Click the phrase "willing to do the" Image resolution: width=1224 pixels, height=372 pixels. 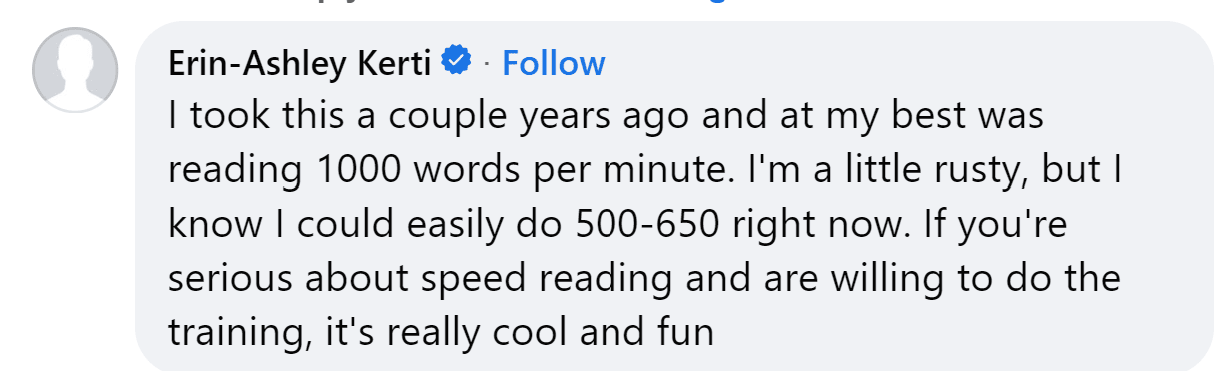pyautogui.click(x=984, y=279)
